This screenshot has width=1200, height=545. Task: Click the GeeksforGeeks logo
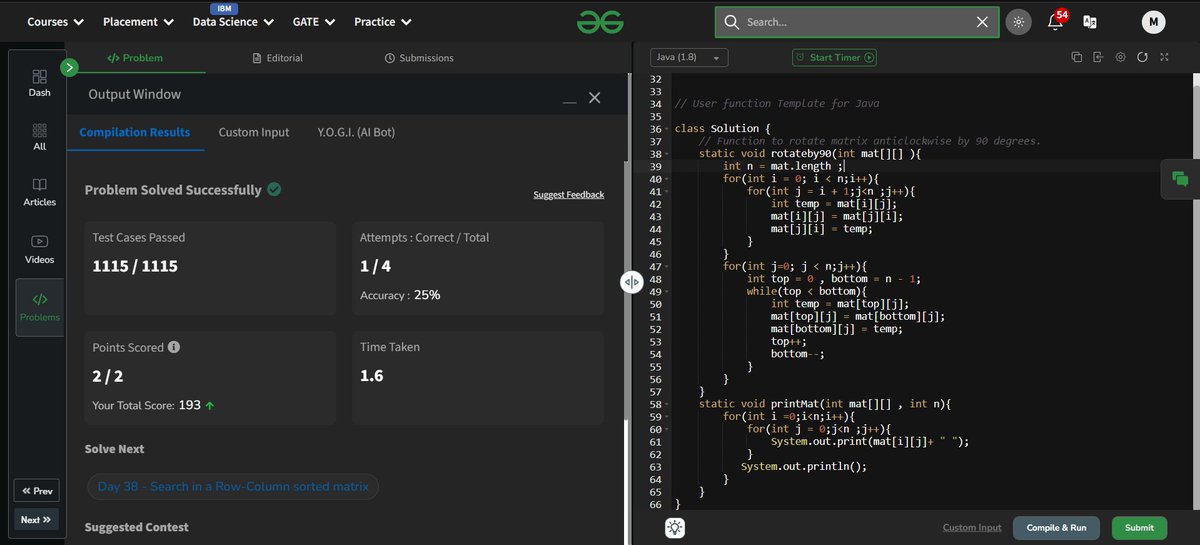pos(600,21)
